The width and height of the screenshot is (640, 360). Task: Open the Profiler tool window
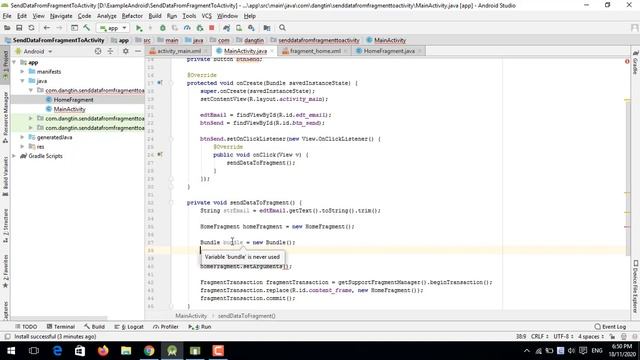pos(166,327)
